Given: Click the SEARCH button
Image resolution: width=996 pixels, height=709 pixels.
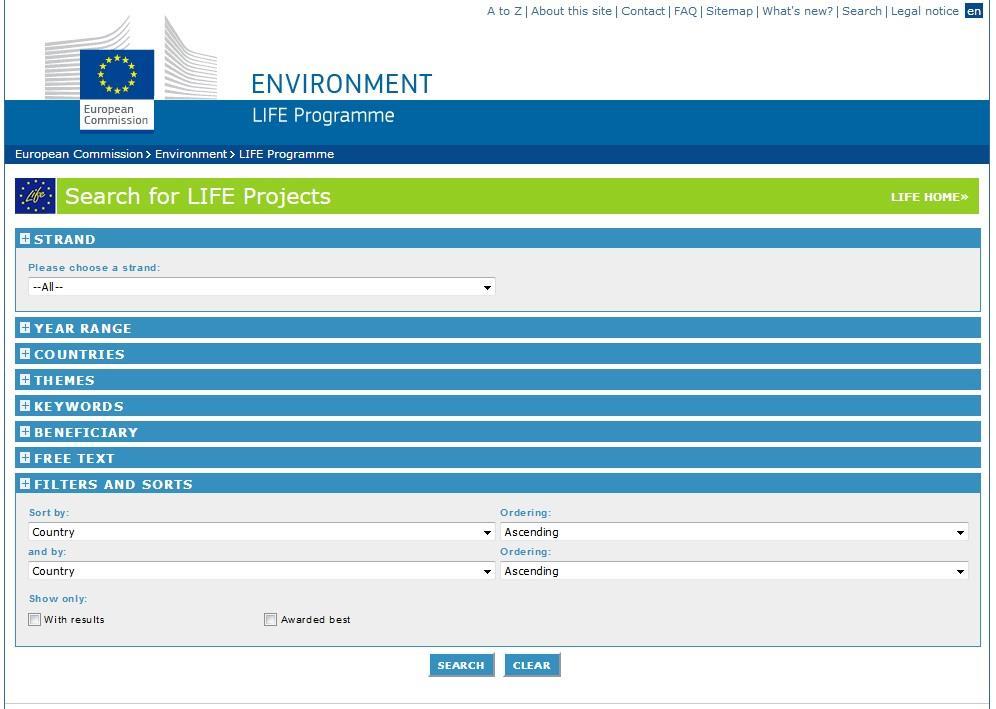Looking at the screenshot, I should click(461, 665).
